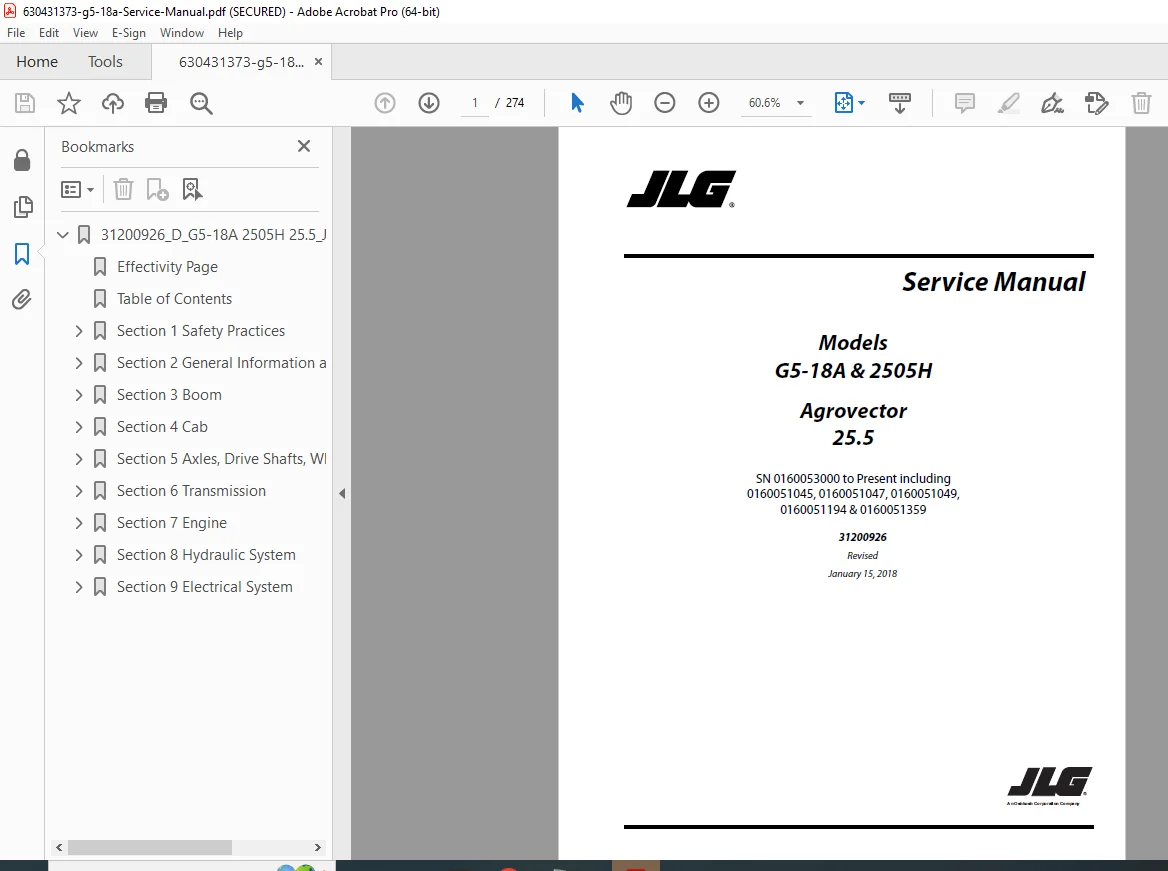The image size is (1168, 871).
Task: Print the document
Action: (x=156, y=103)
